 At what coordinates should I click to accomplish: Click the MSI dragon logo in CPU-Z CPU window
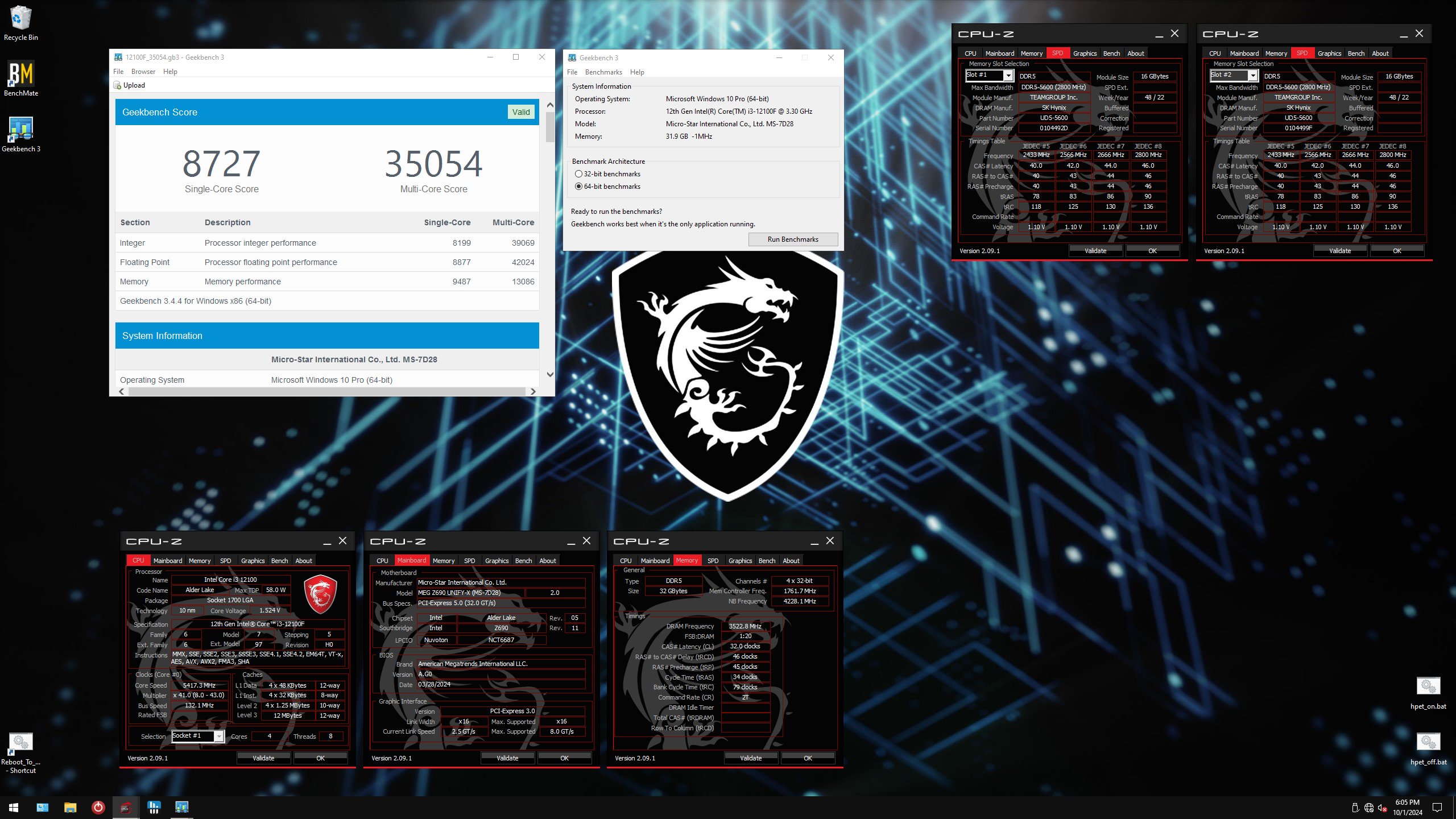point(320,594)
